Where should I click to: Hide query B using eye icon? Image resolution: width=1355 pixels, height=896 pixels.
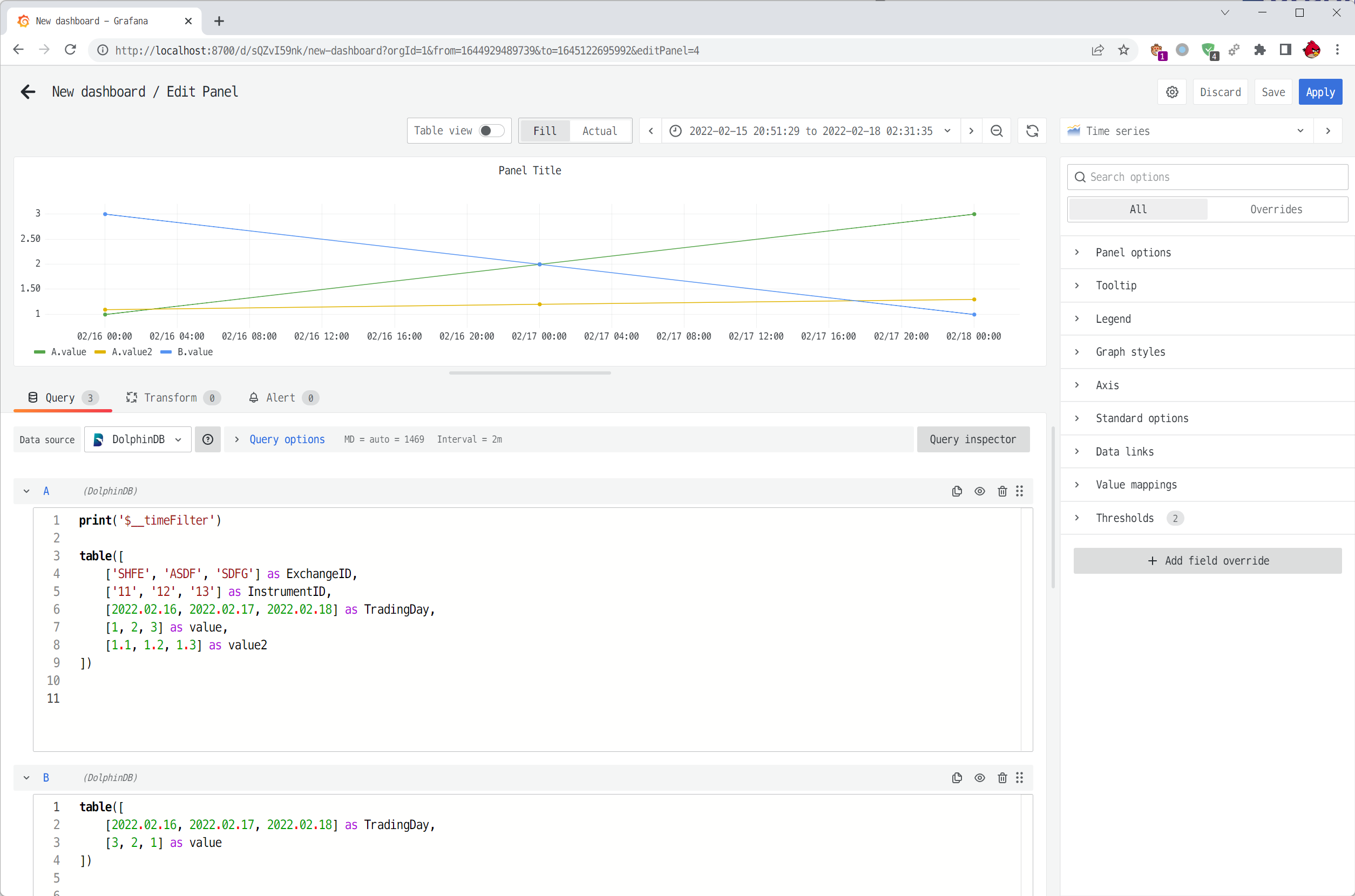(x=979, y=778)
